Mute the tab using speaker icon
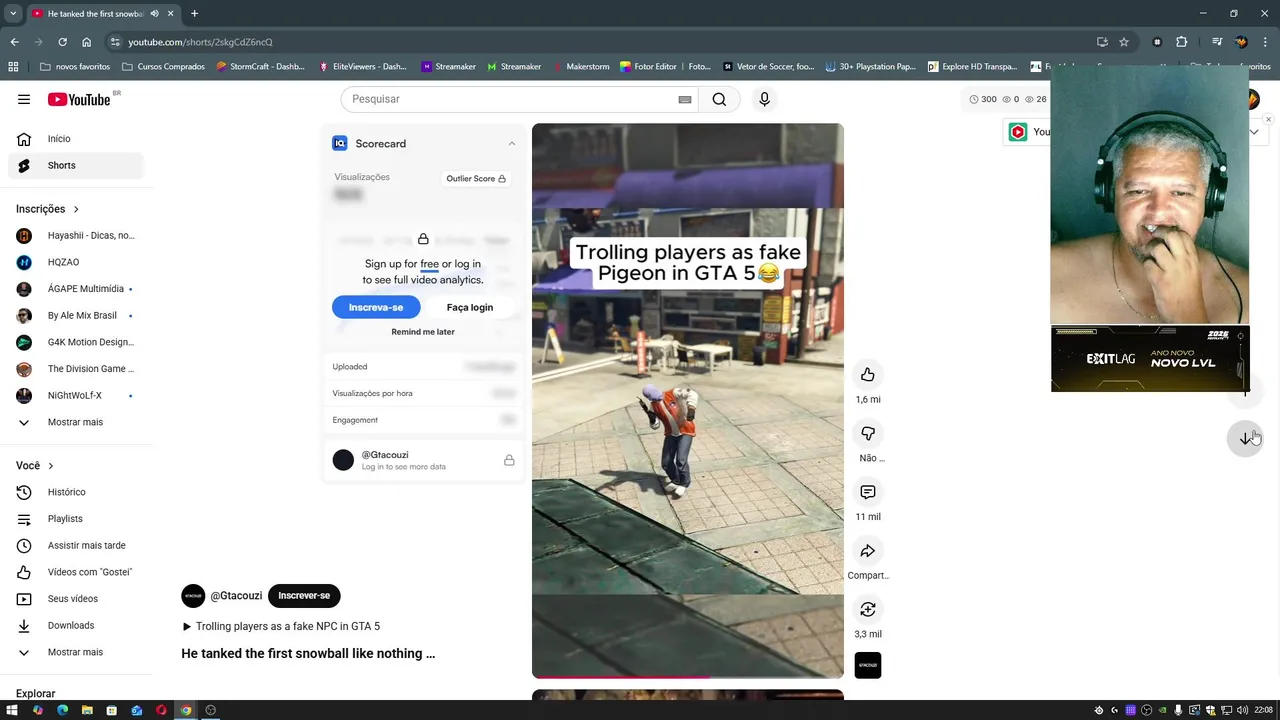This screenshot has height=720, width=1280. point(155,14)
